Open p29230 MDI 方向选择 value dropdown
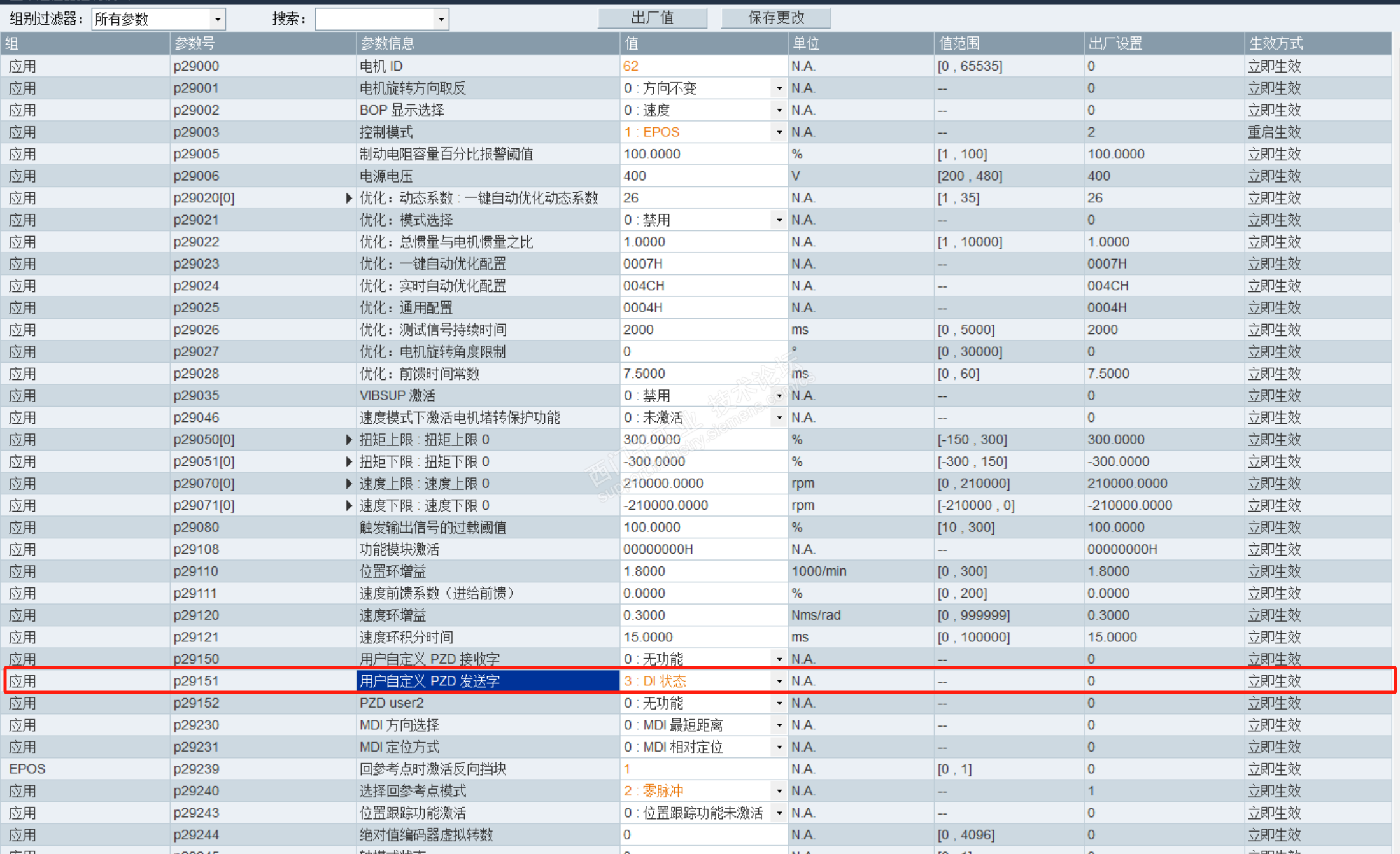Image resolution: width=1400 pixels, height=854 pixels. point(779,725)
